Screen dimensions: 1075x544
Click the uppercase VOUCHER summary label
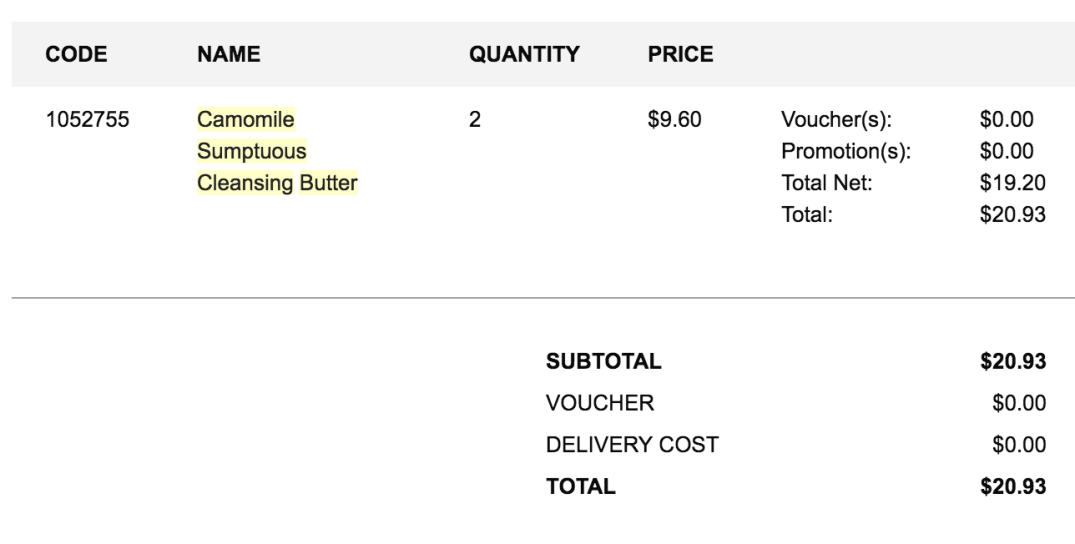pyautogui.click(x=599, y=403)
